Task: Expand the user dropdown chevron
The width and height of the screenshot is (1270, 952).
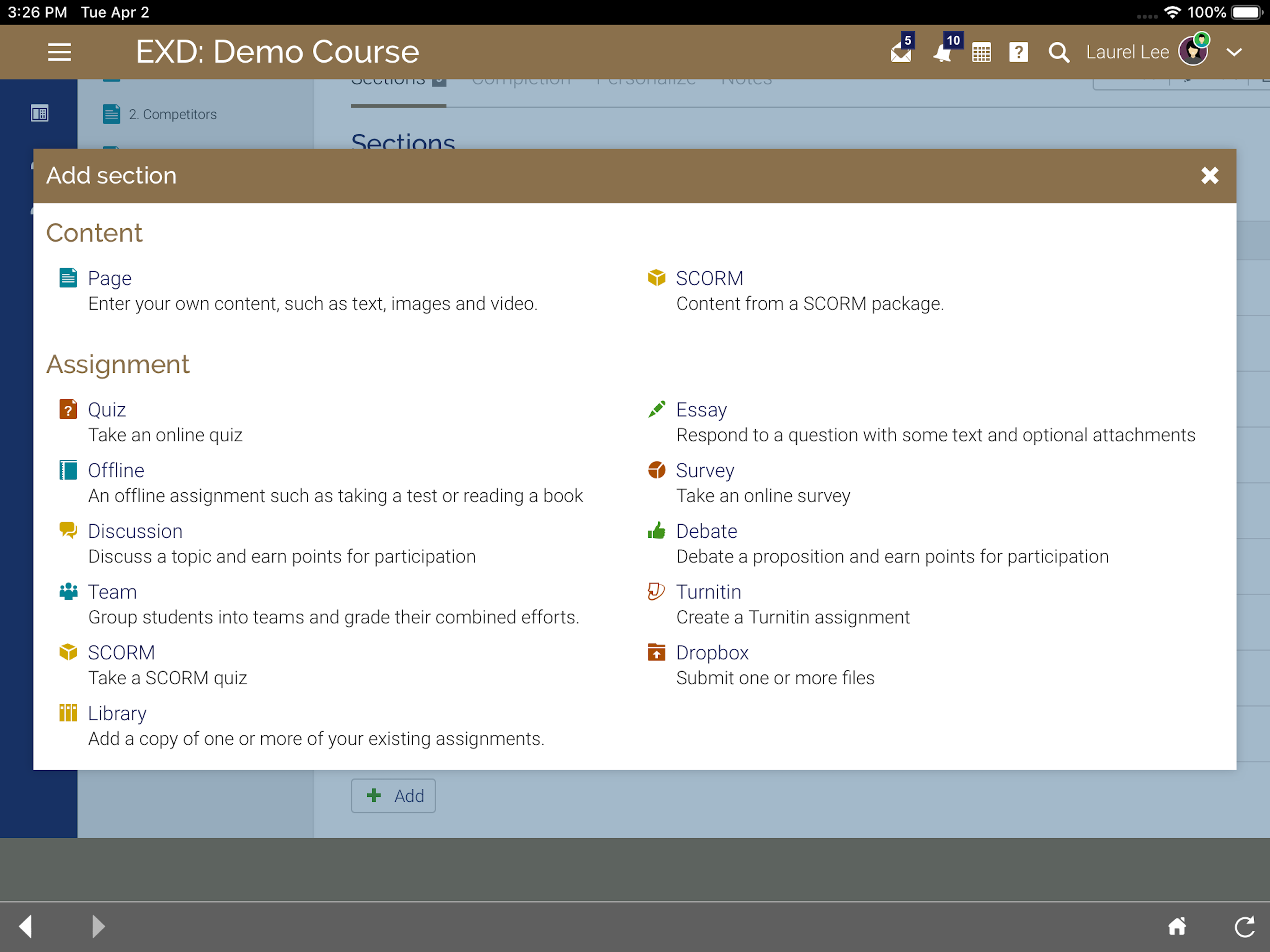Action: point(1234,52)
